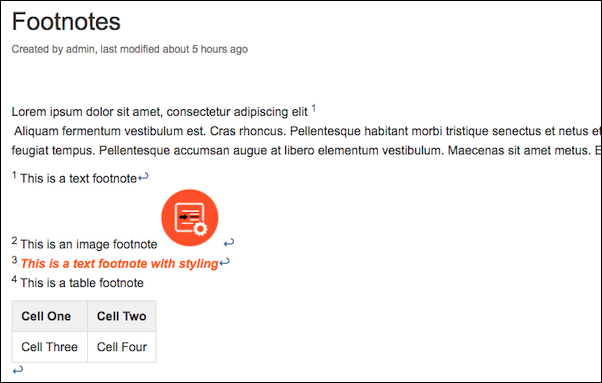This screenshot has height=383, width=602.
Task: Click 'This is an image footnote' text
Action: (x=89, y=244)
